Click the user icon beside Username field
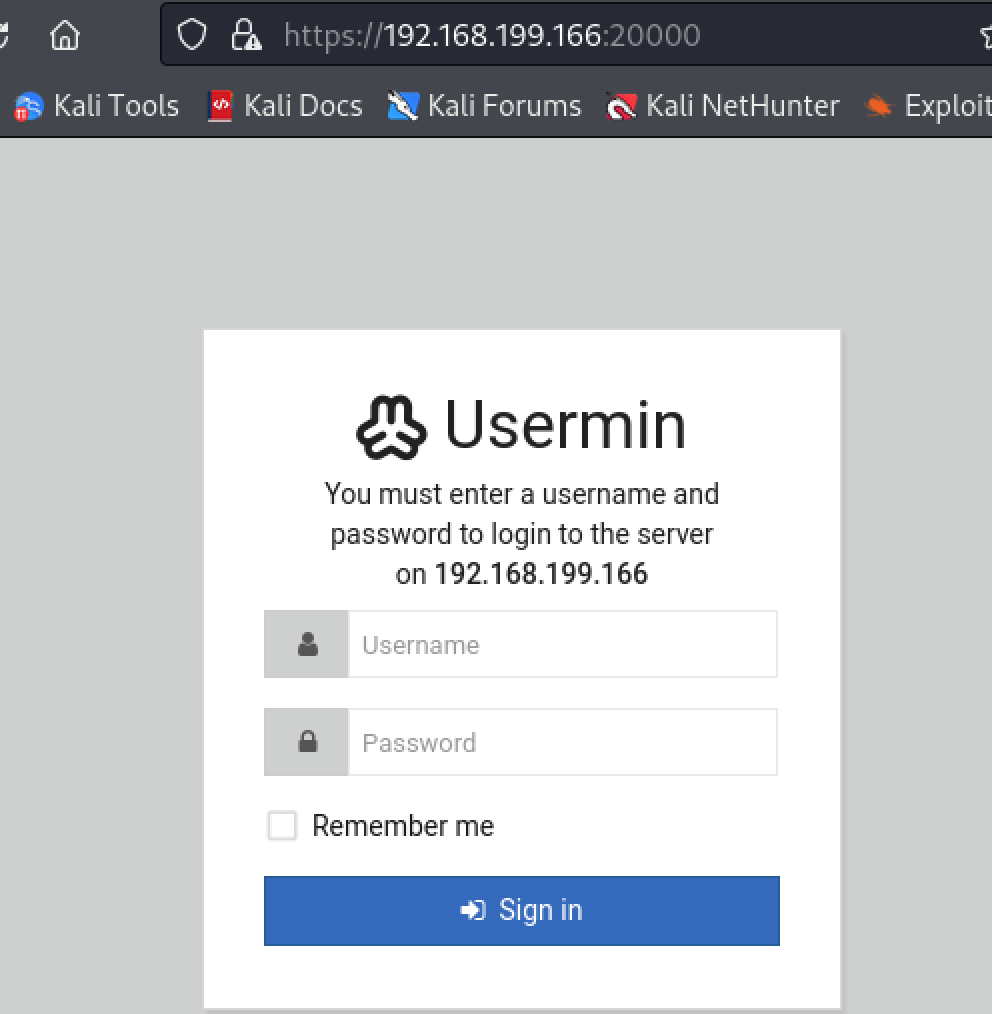 [307, 645]
